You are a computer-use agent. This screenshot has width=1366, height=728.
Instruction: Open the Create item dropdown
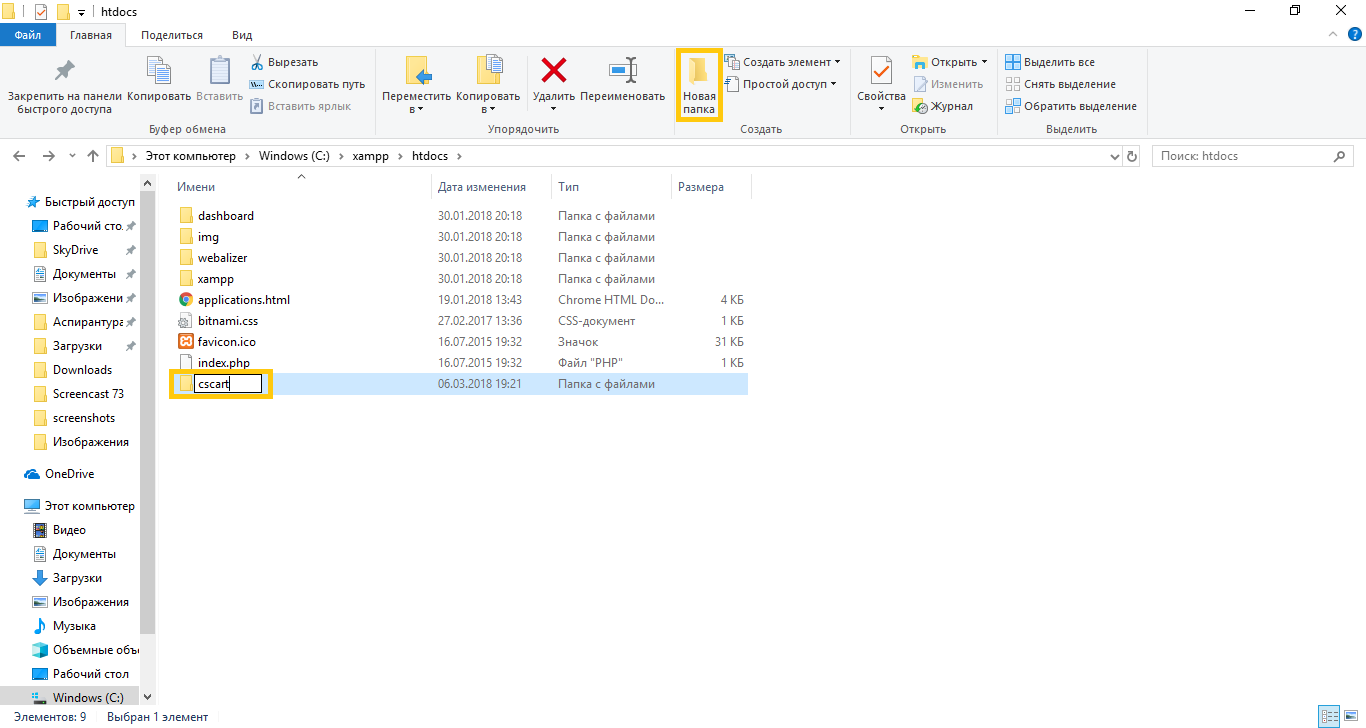pyautogui.click(x=782, y=62)
